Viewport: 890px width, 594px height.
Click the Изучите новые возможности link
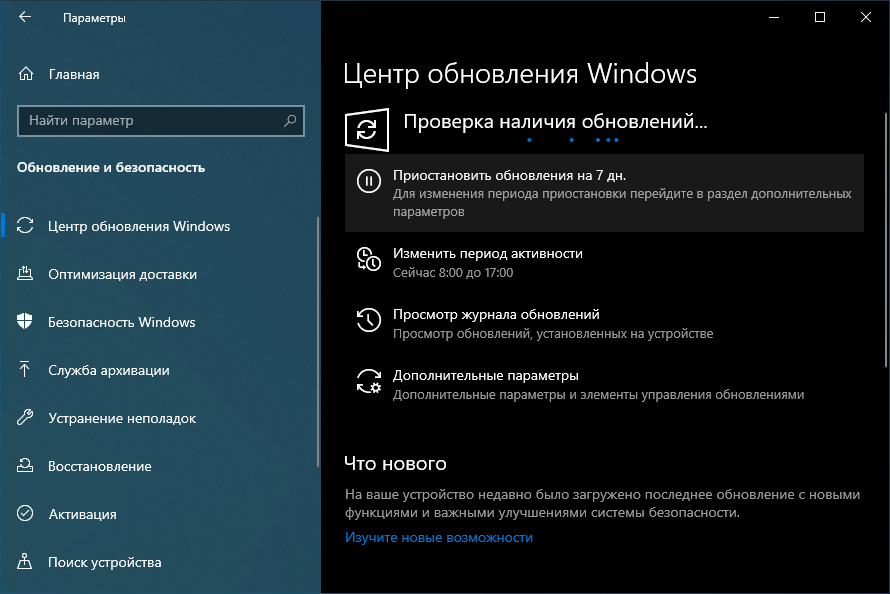pos(439,537)
